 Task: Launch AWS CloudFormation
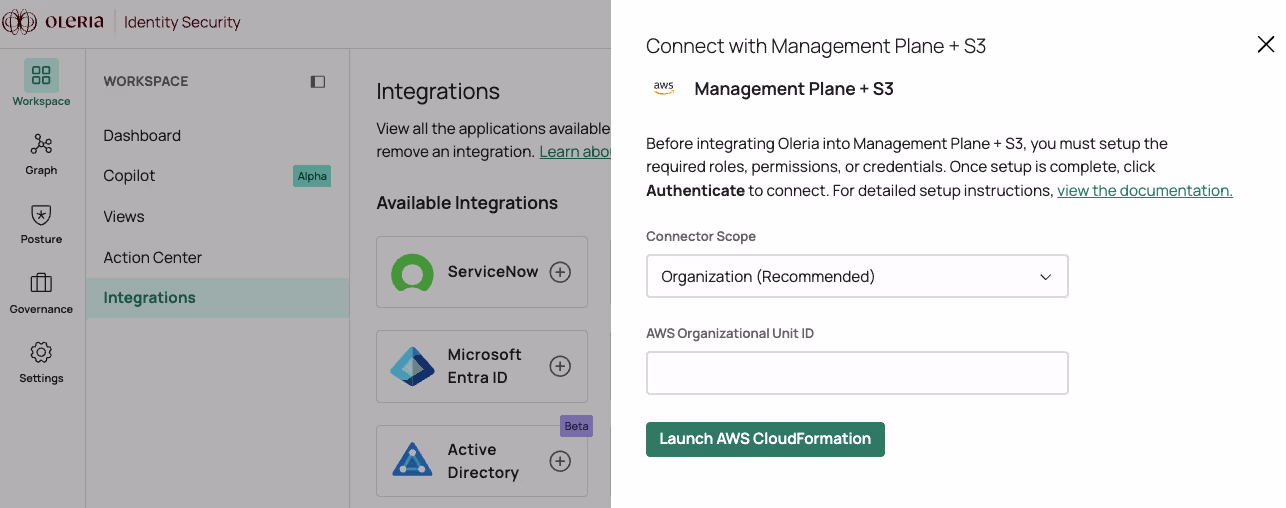pos(765,439)
